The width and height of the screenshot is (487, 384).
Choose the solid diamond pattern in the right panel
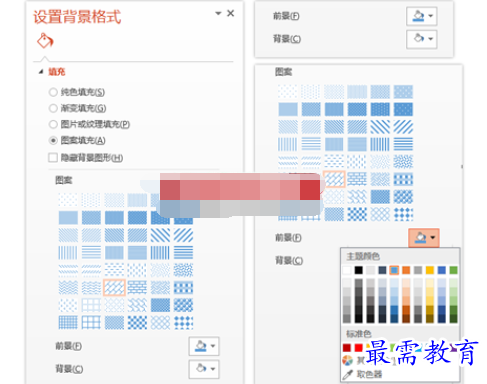click(403, 214)
